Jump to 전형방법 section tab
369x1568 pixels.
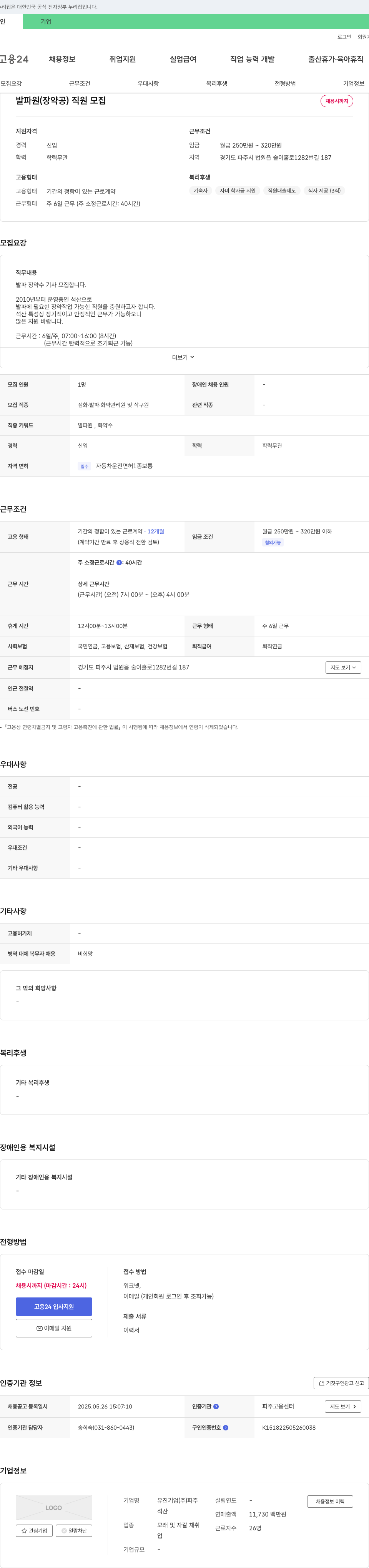click(285, 83)
